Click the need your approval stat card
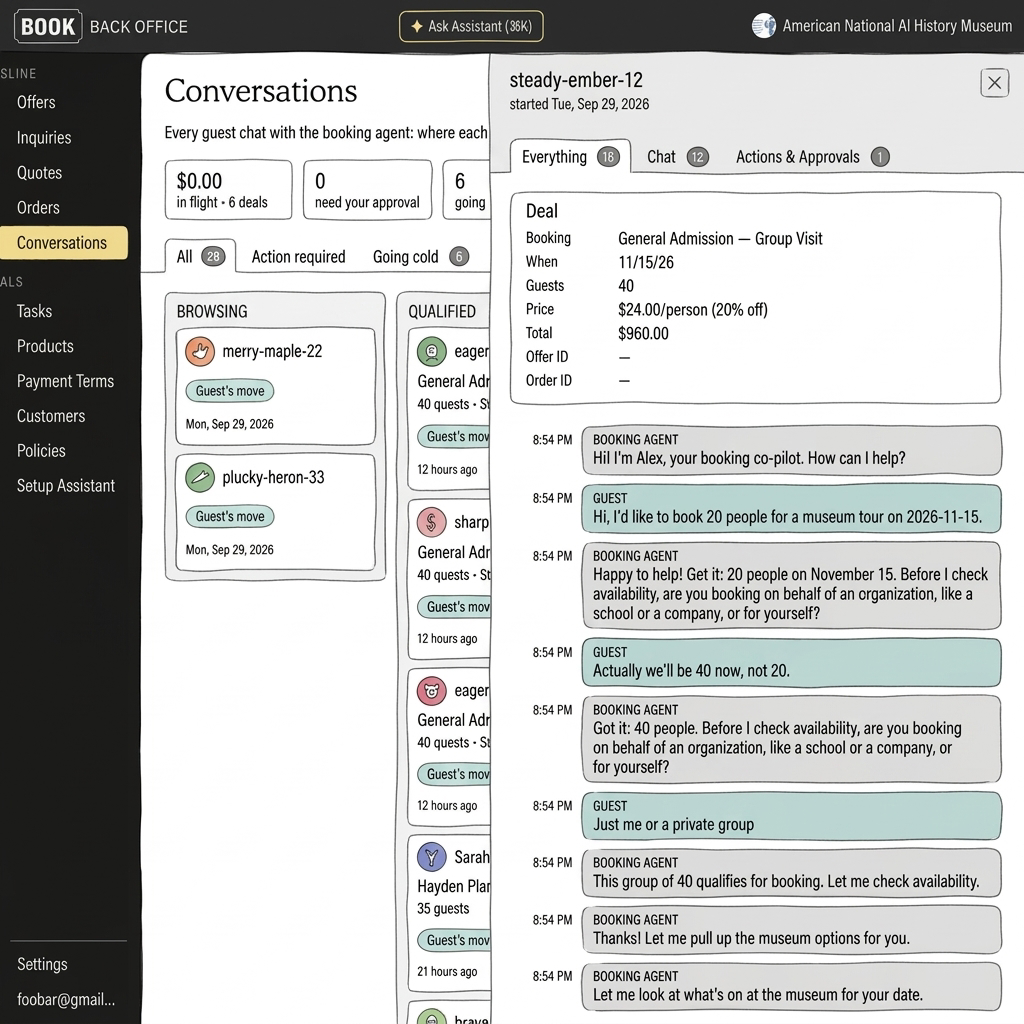The image size is (1024, 1024). click(x=368, y=190)
